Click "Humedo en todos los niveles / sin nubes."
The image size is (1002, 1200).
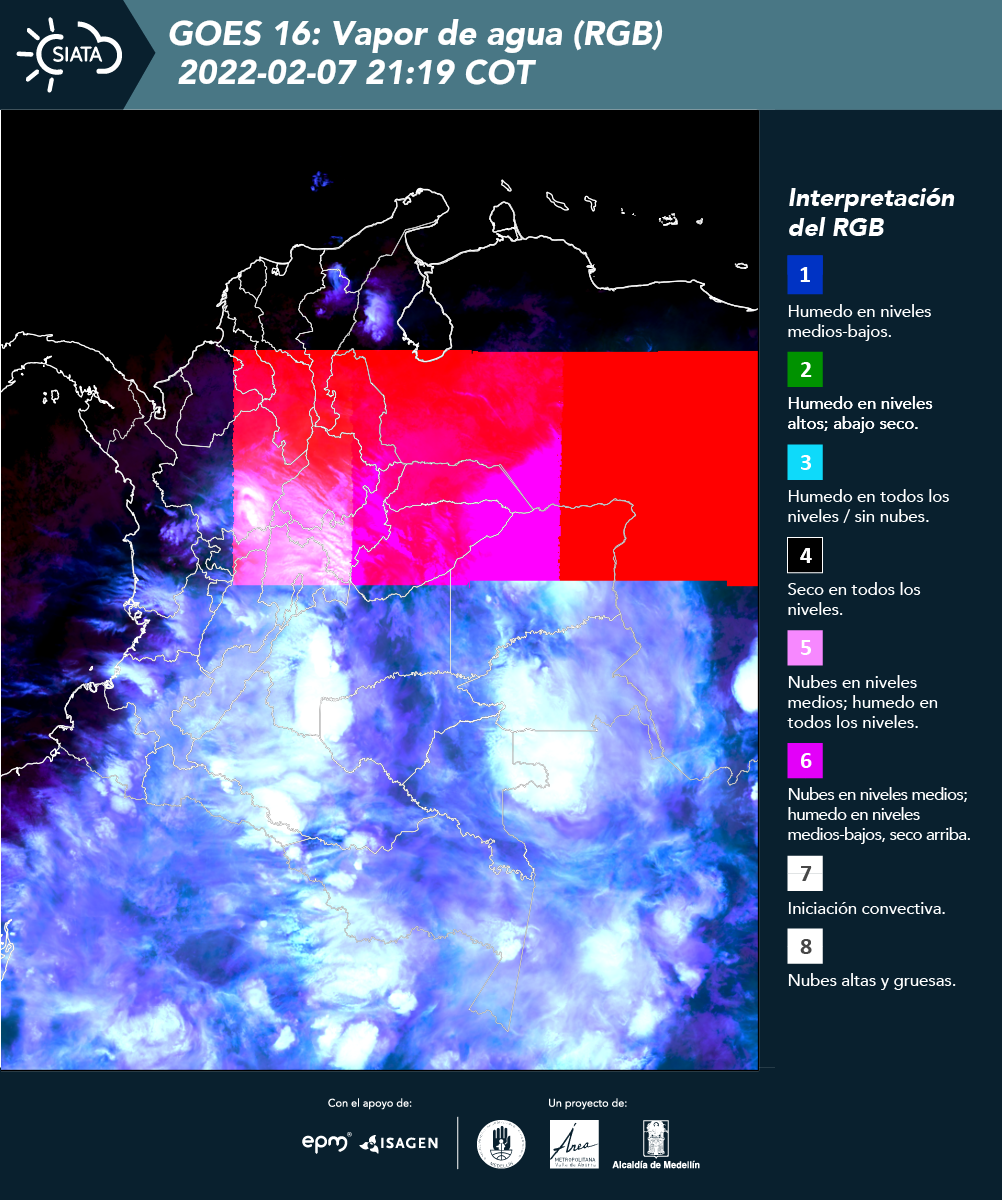869,506
